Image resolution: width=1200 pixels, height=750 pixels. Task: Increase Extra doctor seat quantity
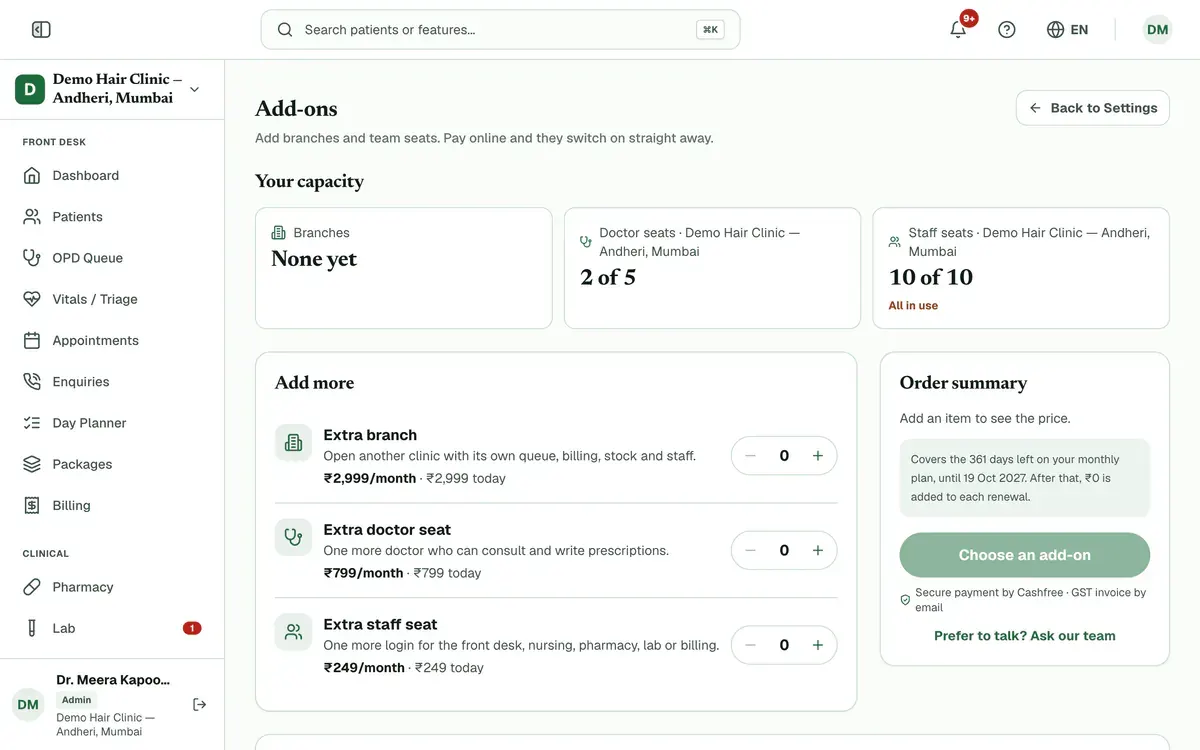click(x=818, y=550)
